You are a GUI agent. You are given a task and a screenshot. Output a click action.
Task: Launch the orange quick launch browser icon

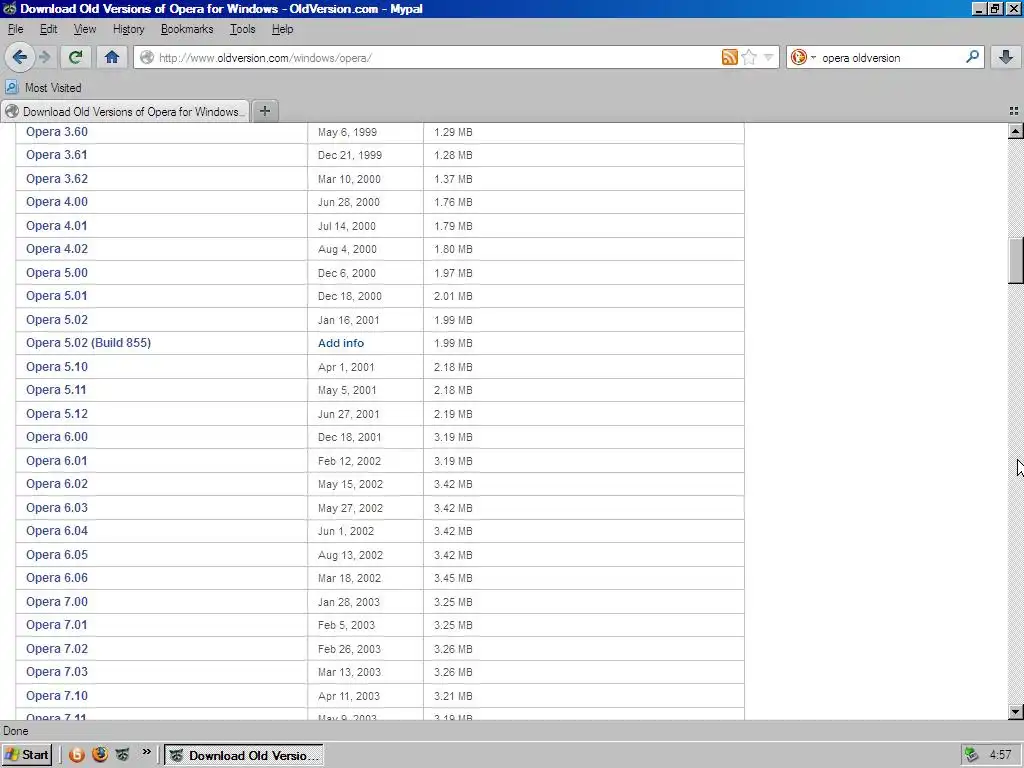pyautogui.click(x=76, y=755)
